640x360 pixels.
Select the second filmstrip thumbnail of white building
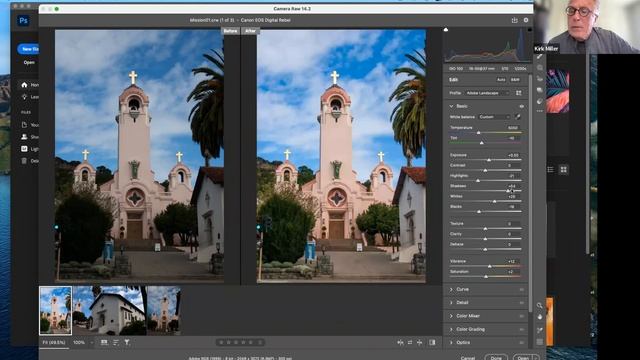[109, 310]
